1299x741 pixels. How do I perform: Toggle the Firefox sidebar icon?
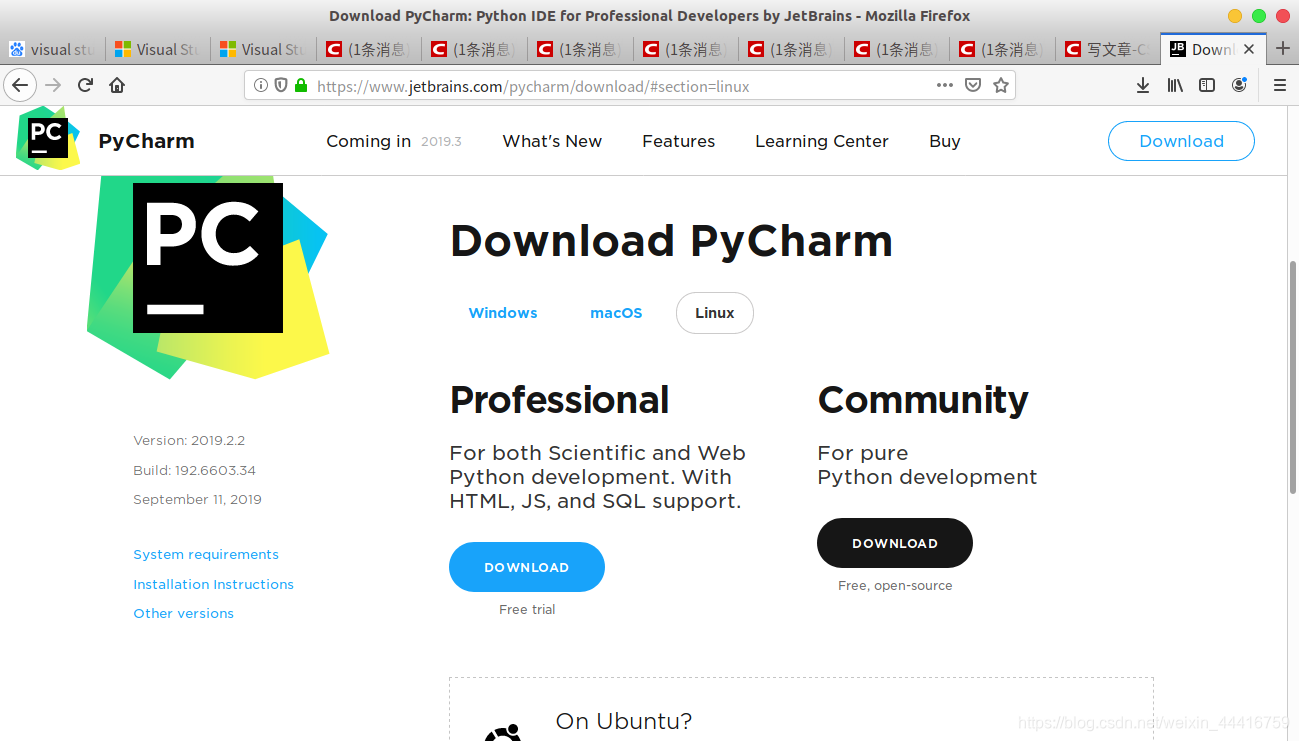coord(1207,85)
